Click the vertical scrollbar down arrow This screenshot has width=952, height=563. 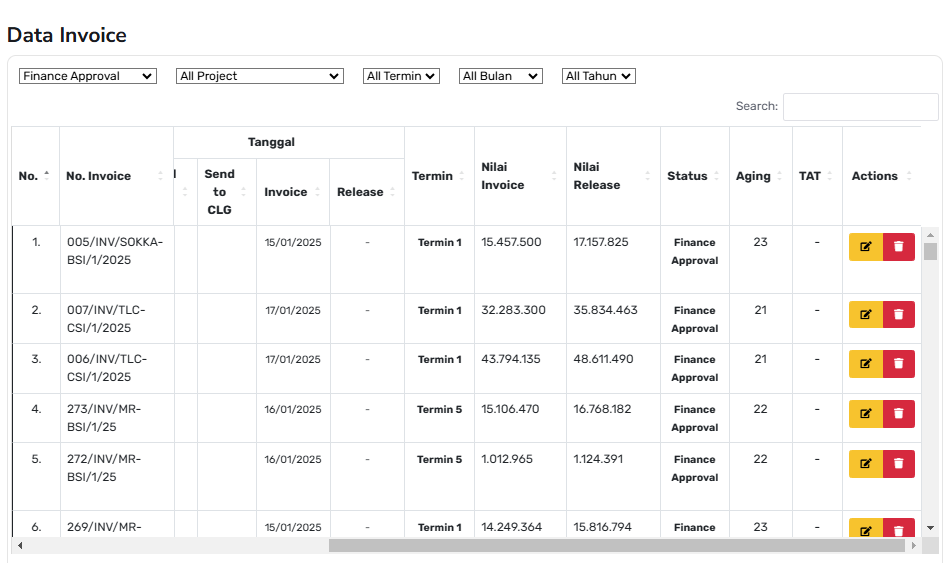point(930,528)
